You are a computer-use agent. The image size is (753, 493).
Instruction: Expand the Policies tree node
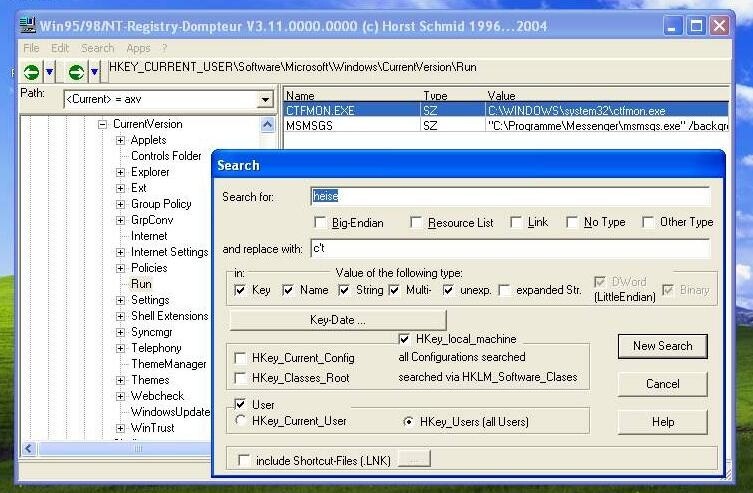coord(120,268)
